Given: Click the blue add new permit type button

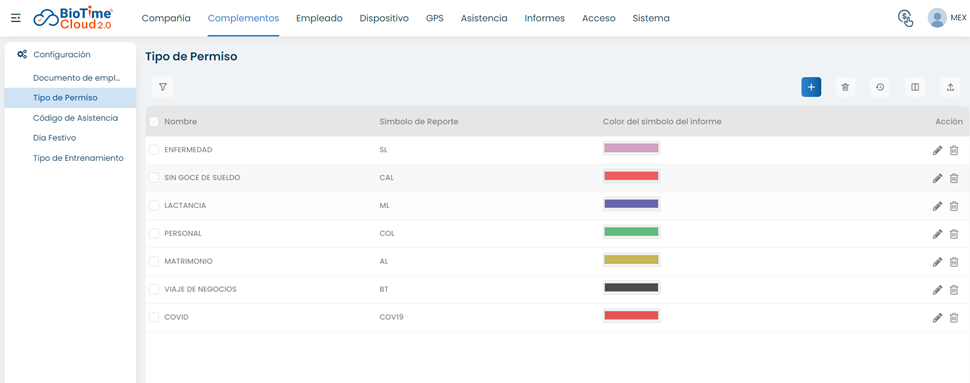Looking at the screenshot, I should coord(811,87).
